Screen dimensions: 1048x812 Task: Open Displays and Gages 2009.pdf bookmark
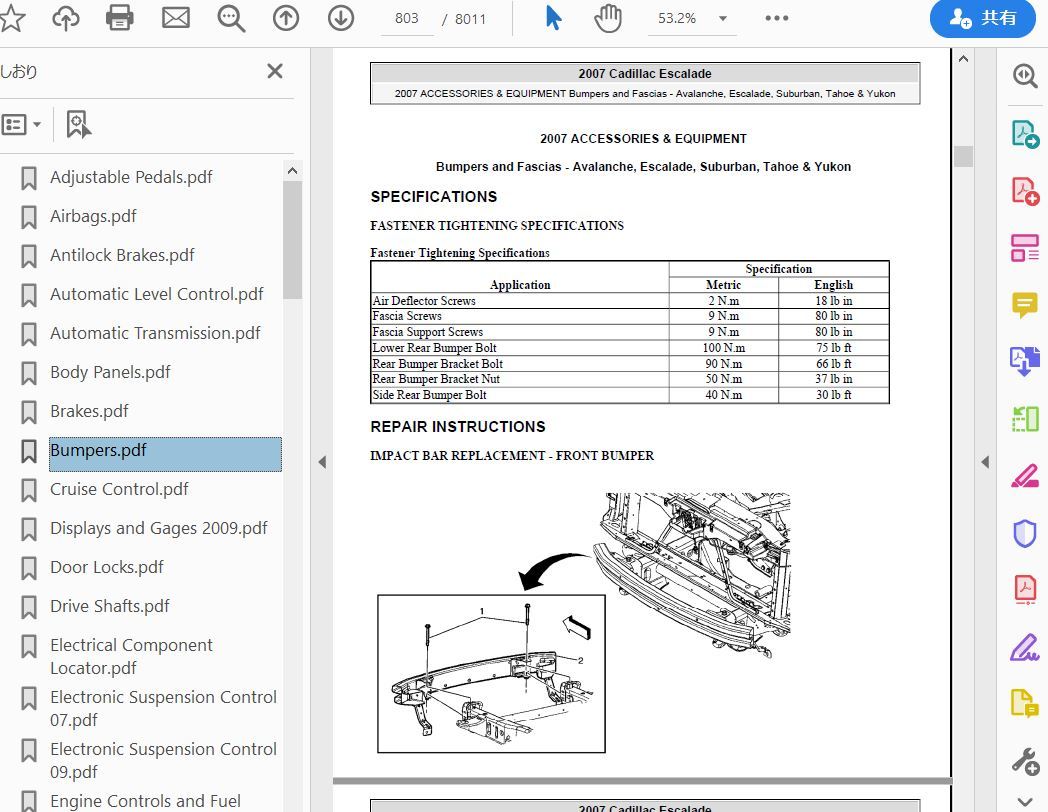158,528
